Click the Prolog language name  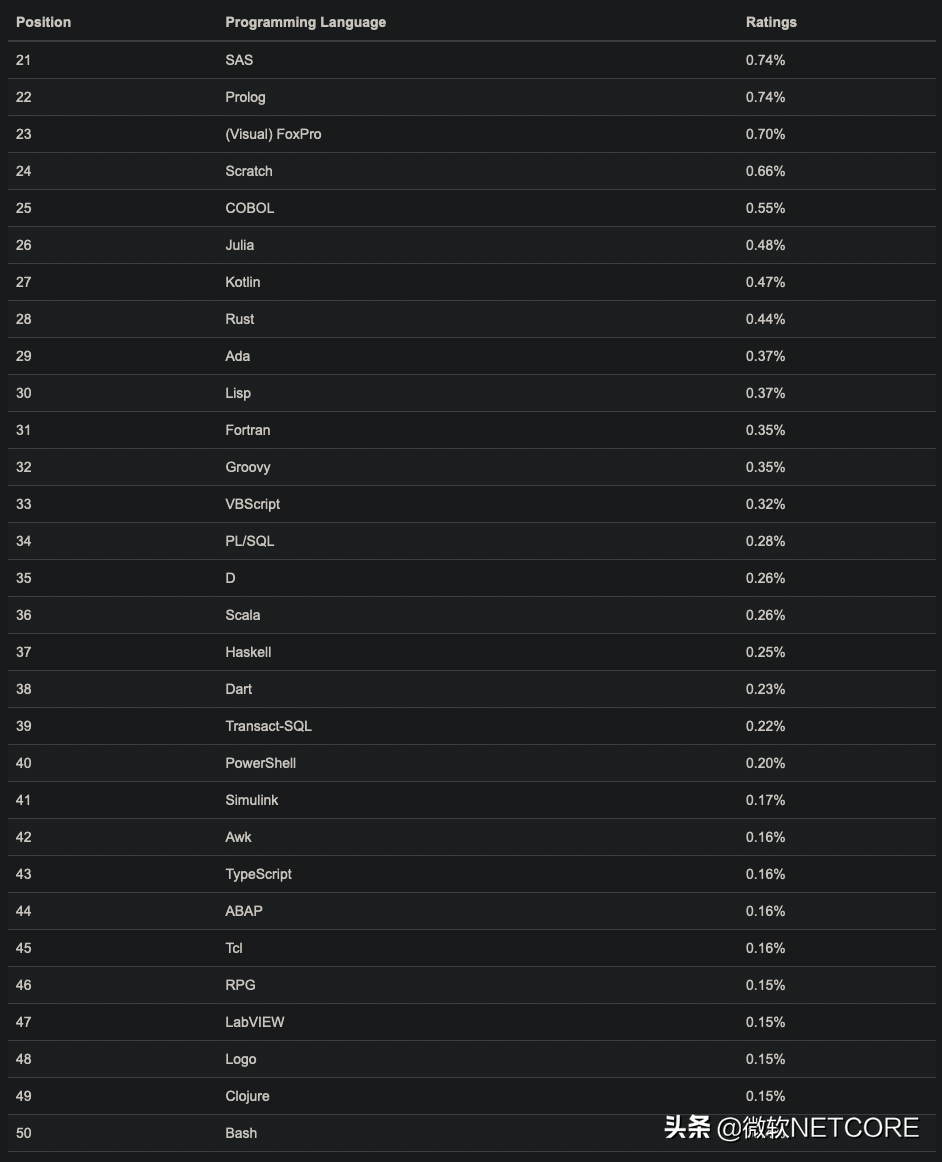pyautogui.click(x=245, y=97)
